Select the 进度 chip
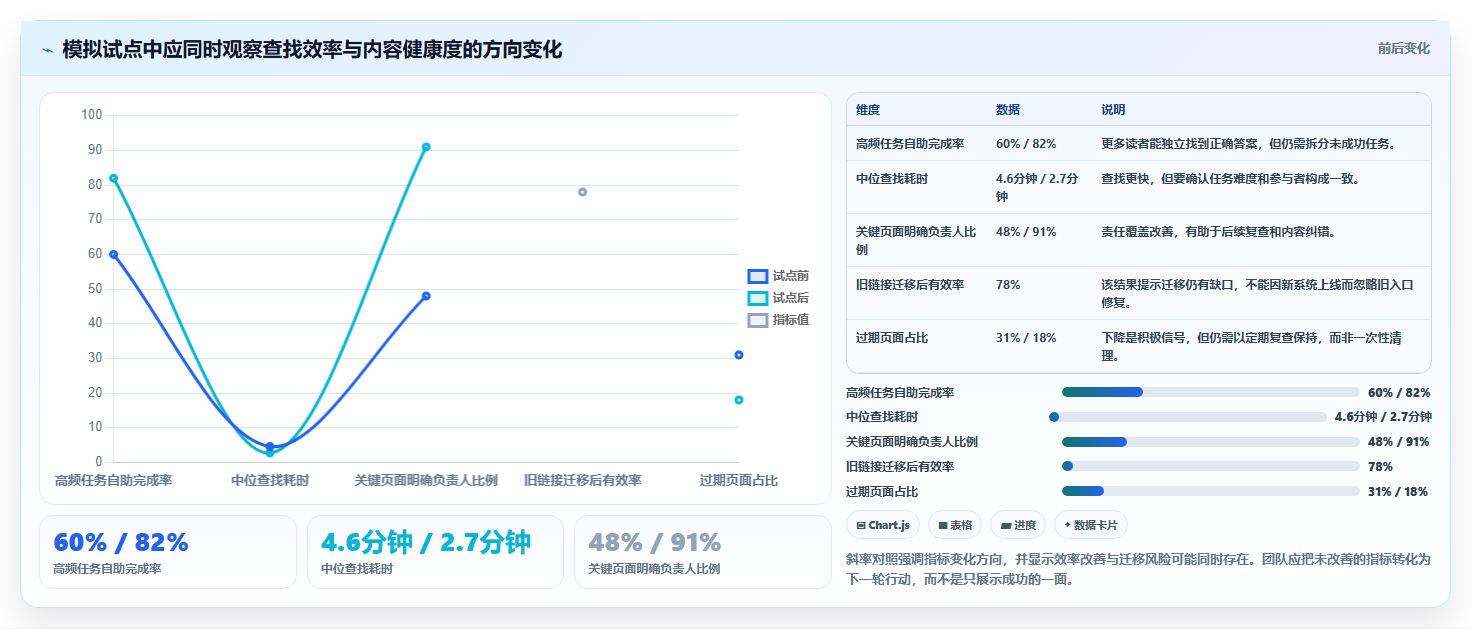1471x629 pixels. click(1018, 525)
